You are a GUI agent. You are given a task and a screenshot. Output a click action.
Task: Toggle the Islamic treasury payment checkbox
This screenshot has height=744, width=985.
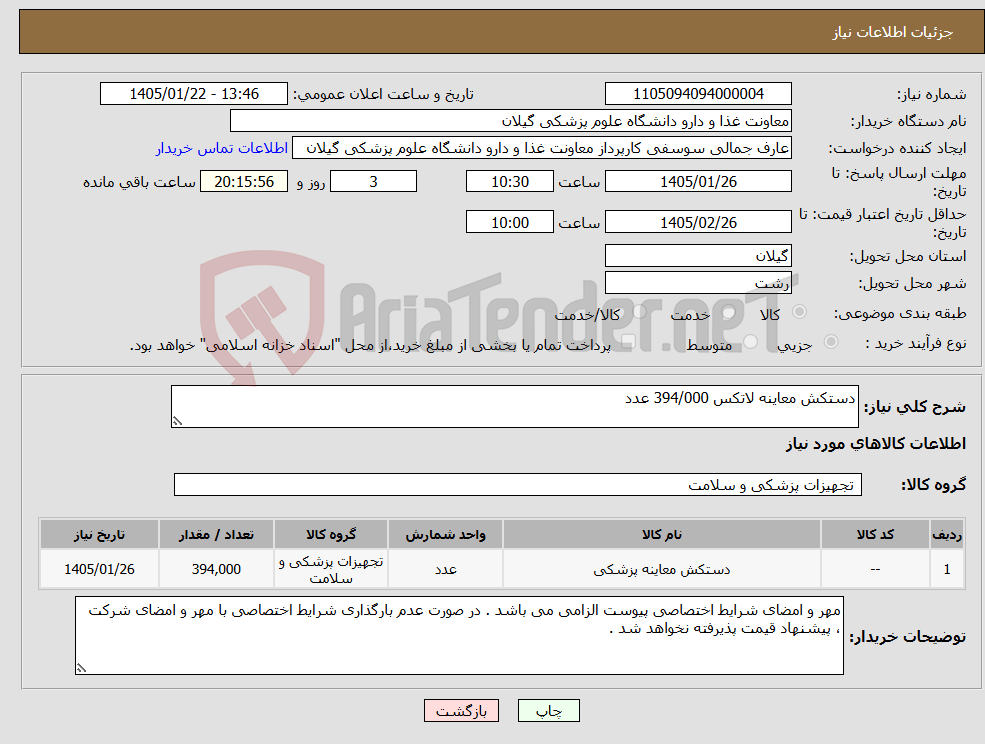coord(628,342)
